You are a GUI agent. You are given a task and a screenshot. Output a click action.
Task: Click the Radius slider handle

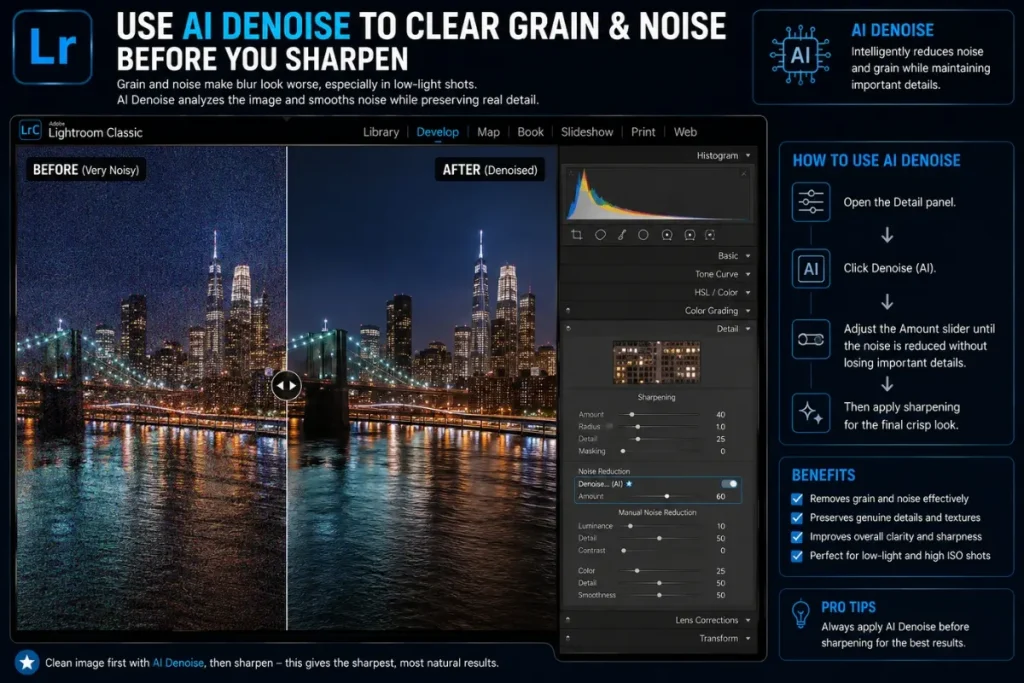637,427
